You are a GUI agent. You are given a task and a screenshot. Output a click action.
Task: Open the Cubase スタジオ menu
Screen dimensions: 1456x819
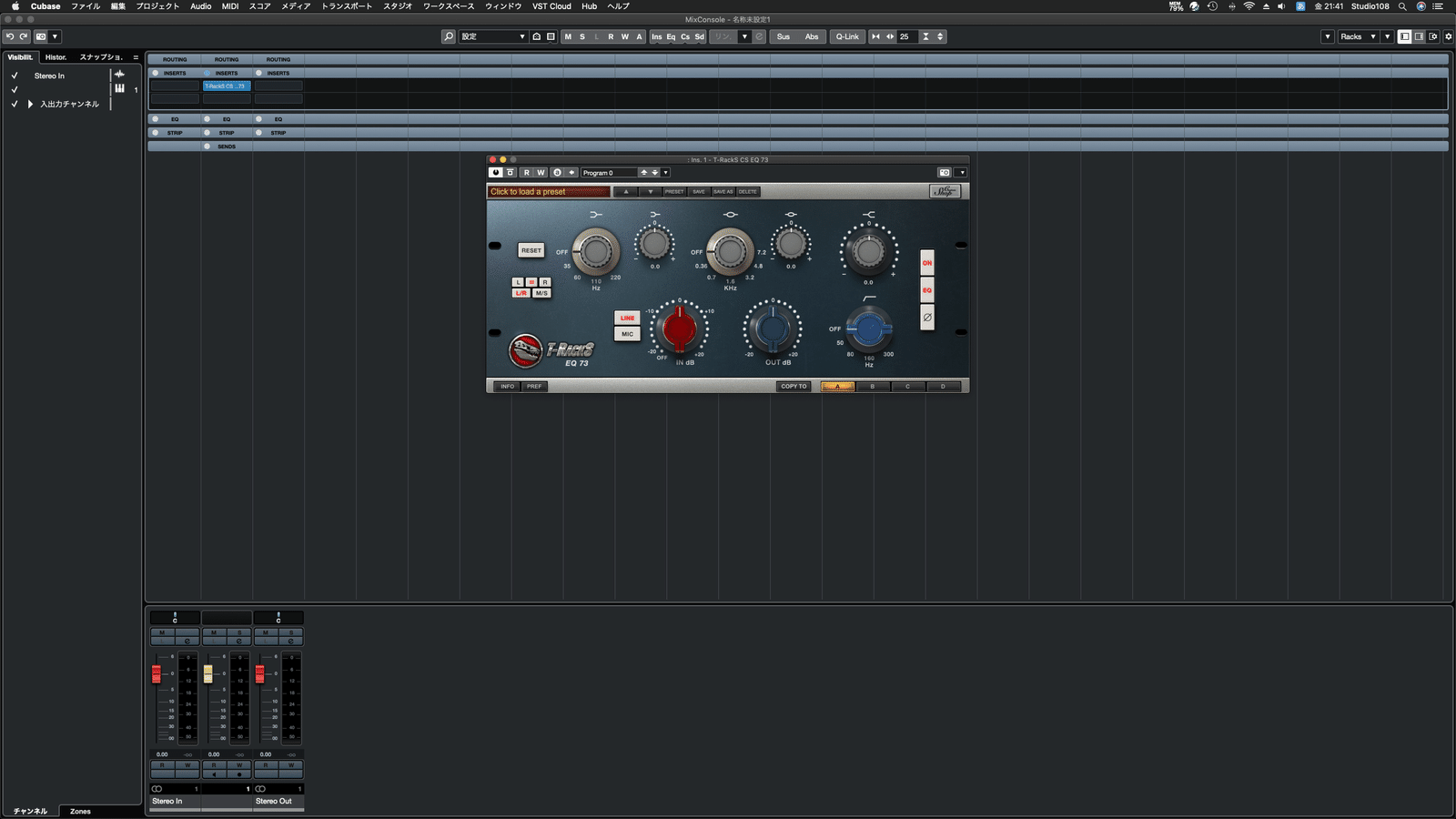point(398,6)
